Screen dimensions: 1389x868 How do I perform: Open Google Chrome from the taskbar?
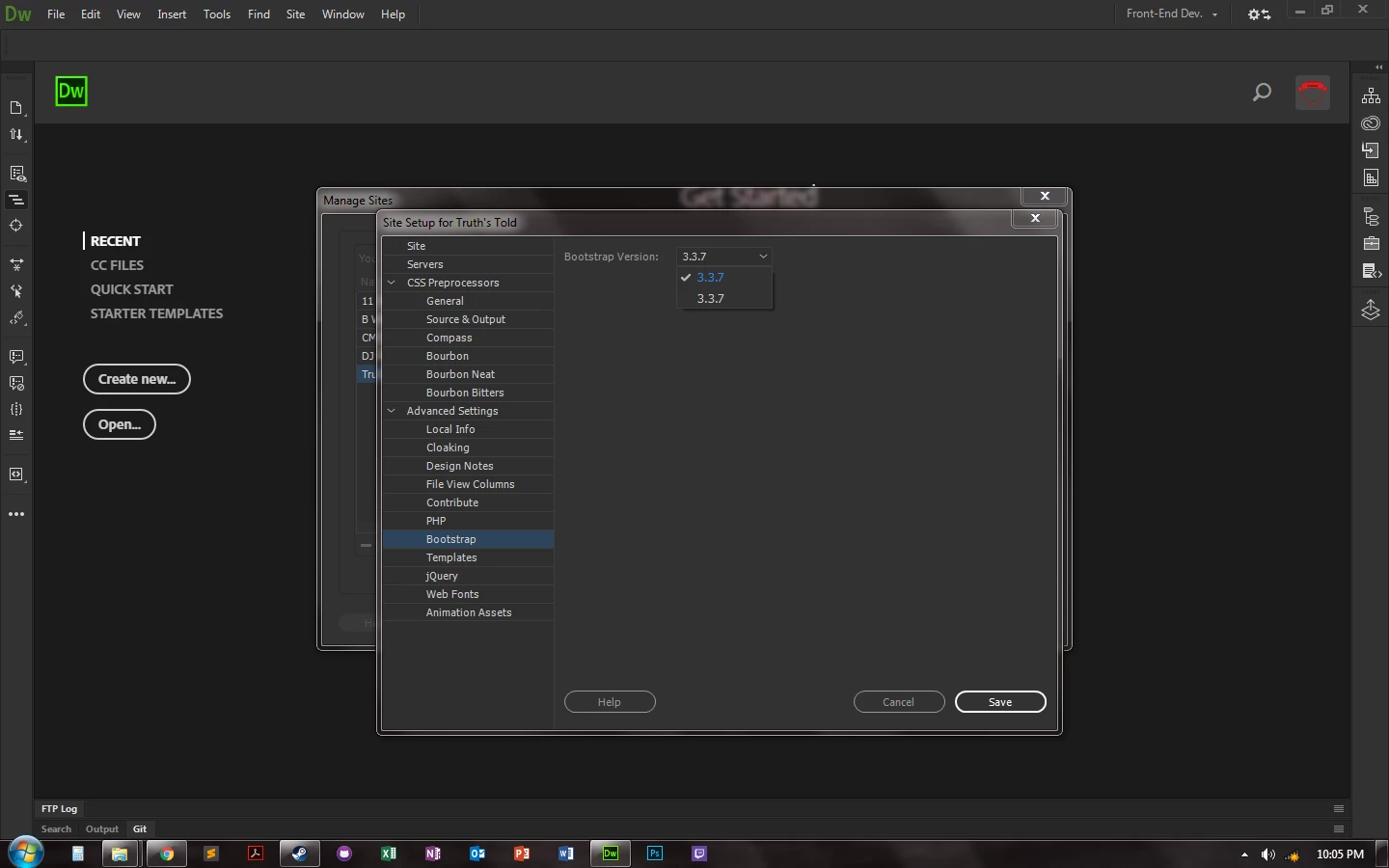coord(167,854)
